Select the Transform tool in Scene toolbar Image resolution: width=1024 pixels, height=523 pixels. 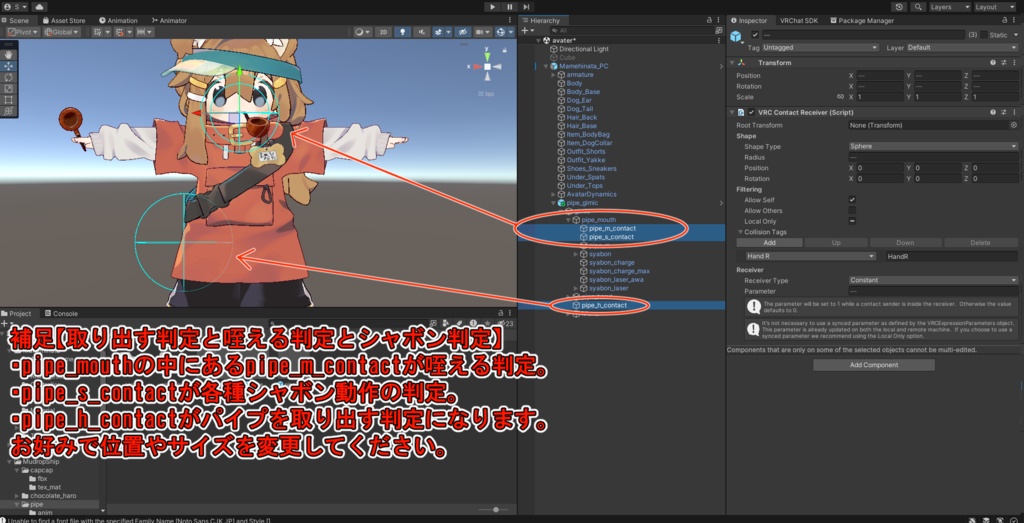(8, 111)
